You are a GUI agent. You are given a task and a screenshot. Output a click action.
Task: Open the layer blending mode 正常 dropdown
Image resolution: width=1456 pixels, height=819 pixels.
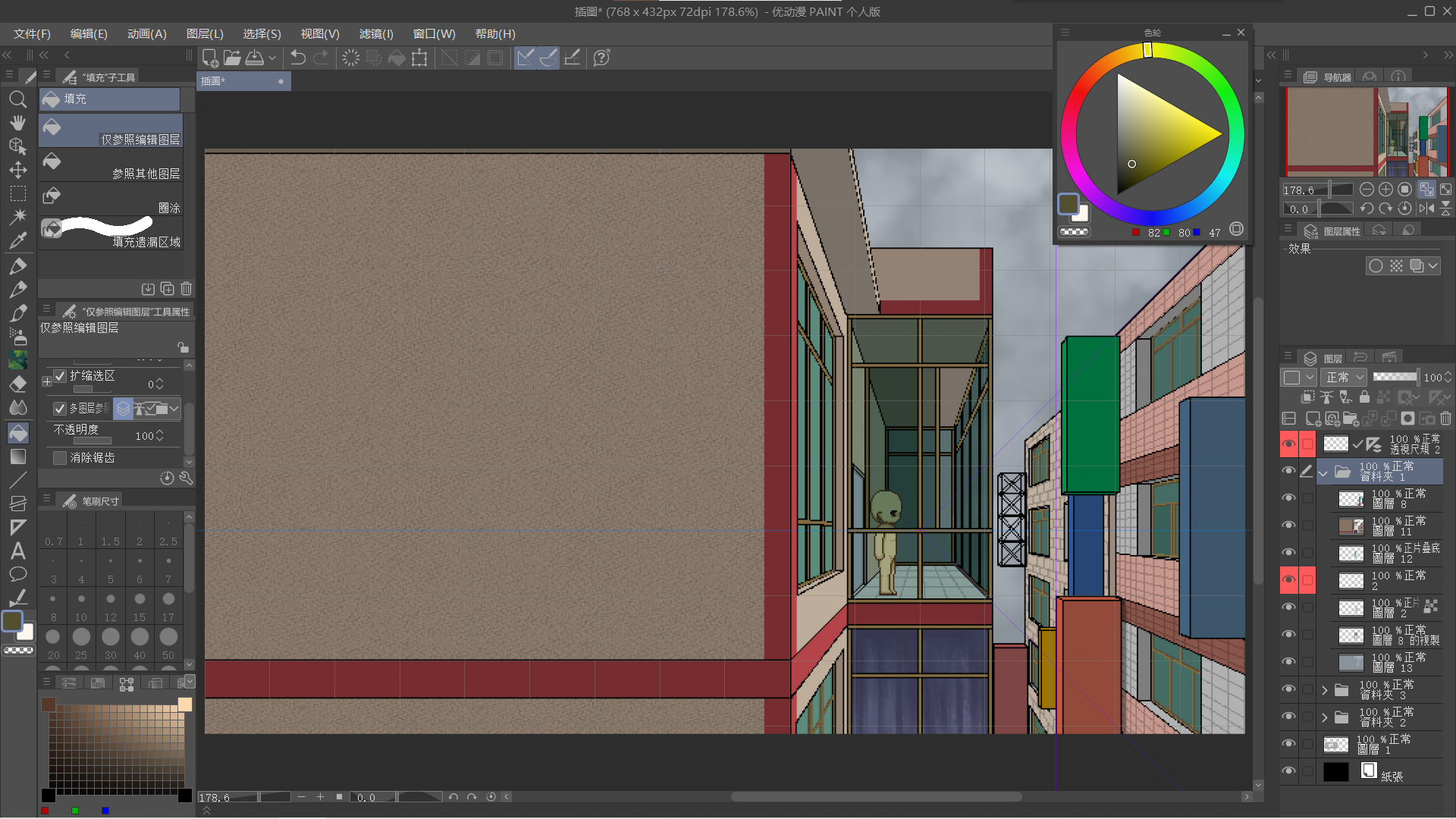tap(1345, 377)
